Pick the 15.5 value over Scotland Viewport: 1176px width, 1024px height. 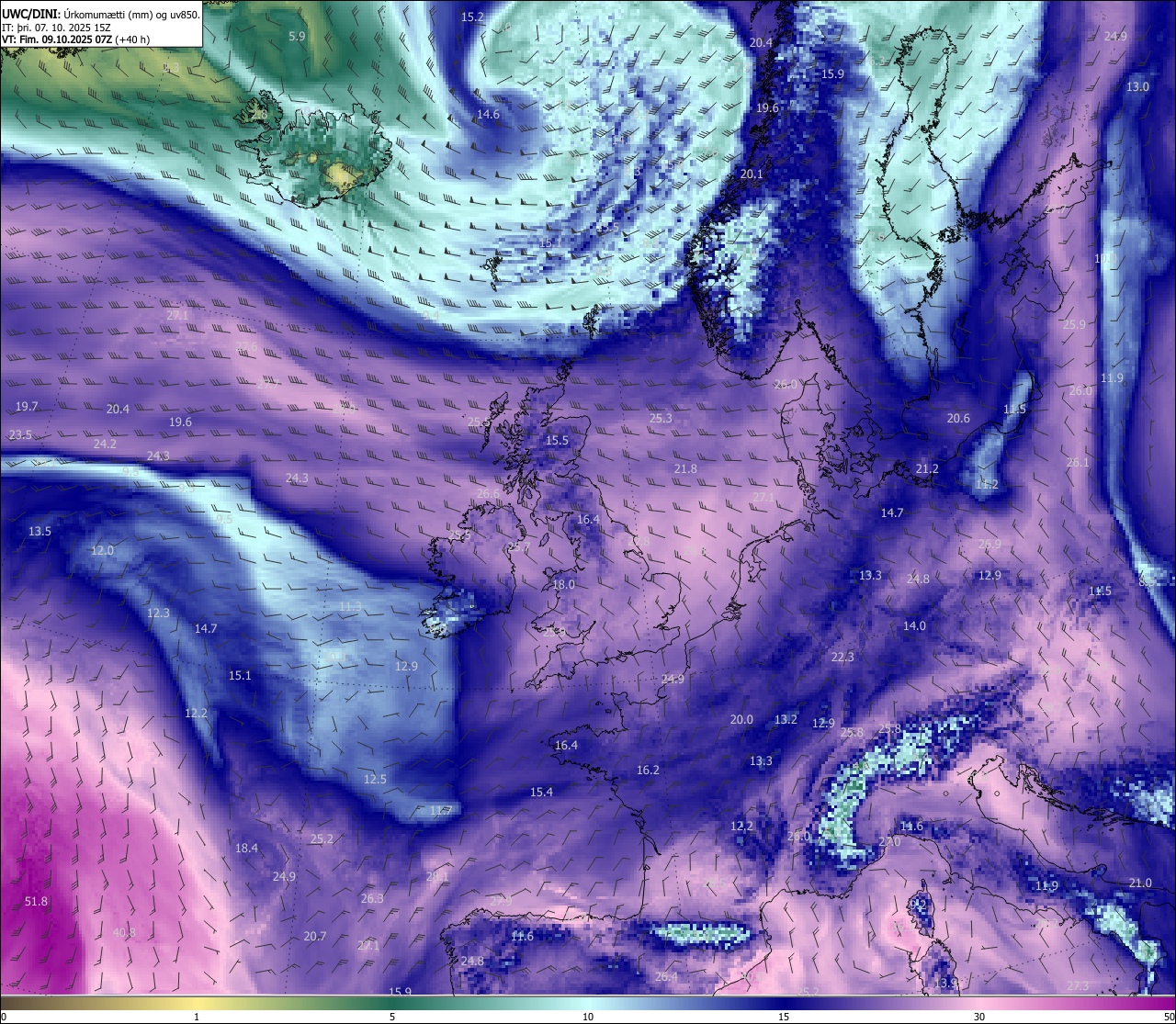click(x=557, y=441)
